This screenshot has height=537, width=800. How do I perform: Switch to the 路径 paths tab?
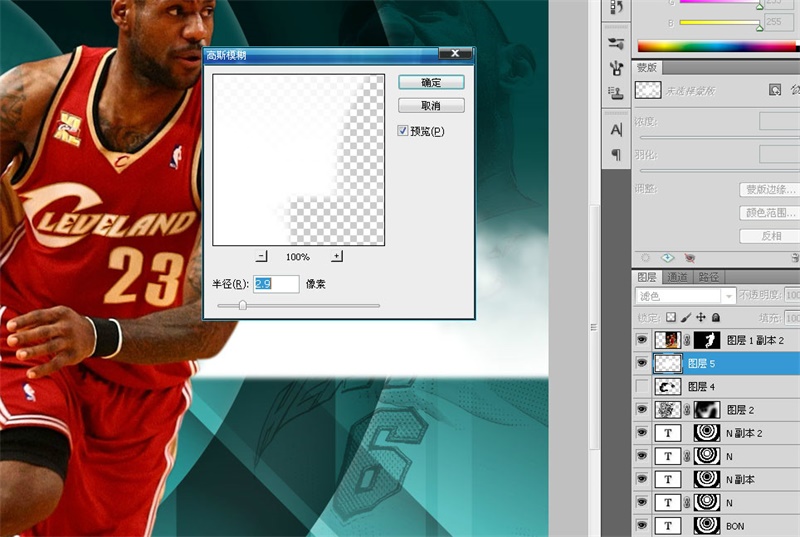[x=708, y=277]
